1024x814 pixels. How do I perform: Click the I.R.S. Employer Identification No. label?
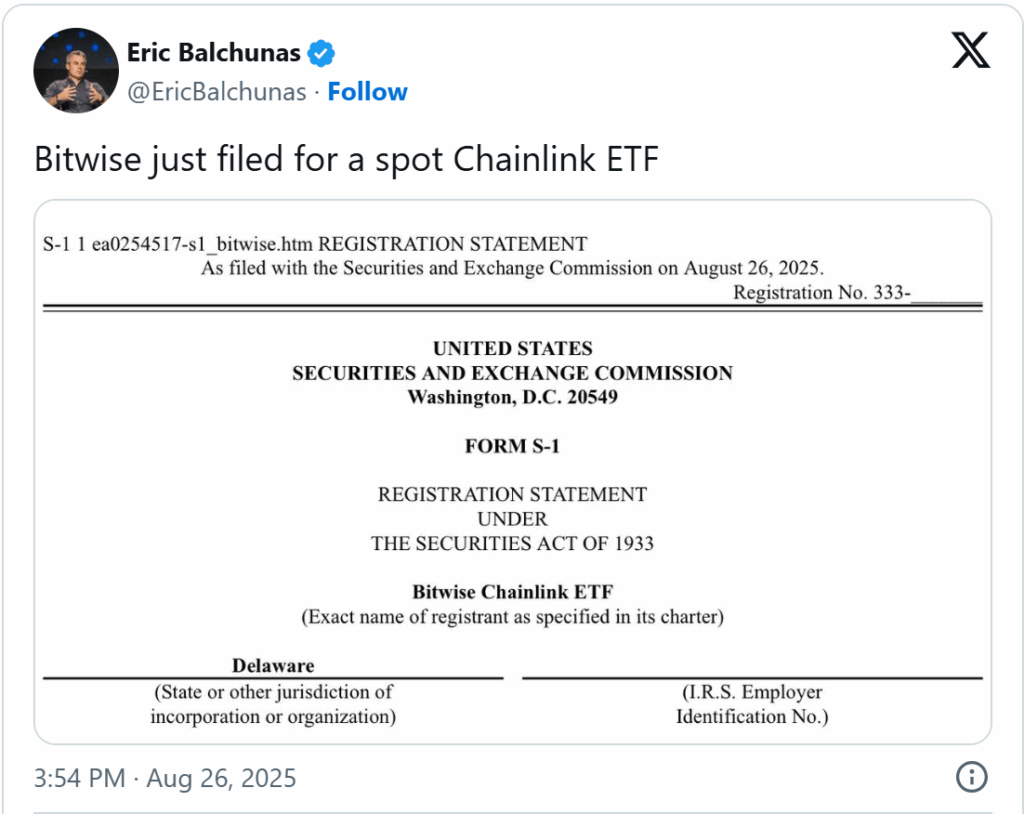[752, 704]
